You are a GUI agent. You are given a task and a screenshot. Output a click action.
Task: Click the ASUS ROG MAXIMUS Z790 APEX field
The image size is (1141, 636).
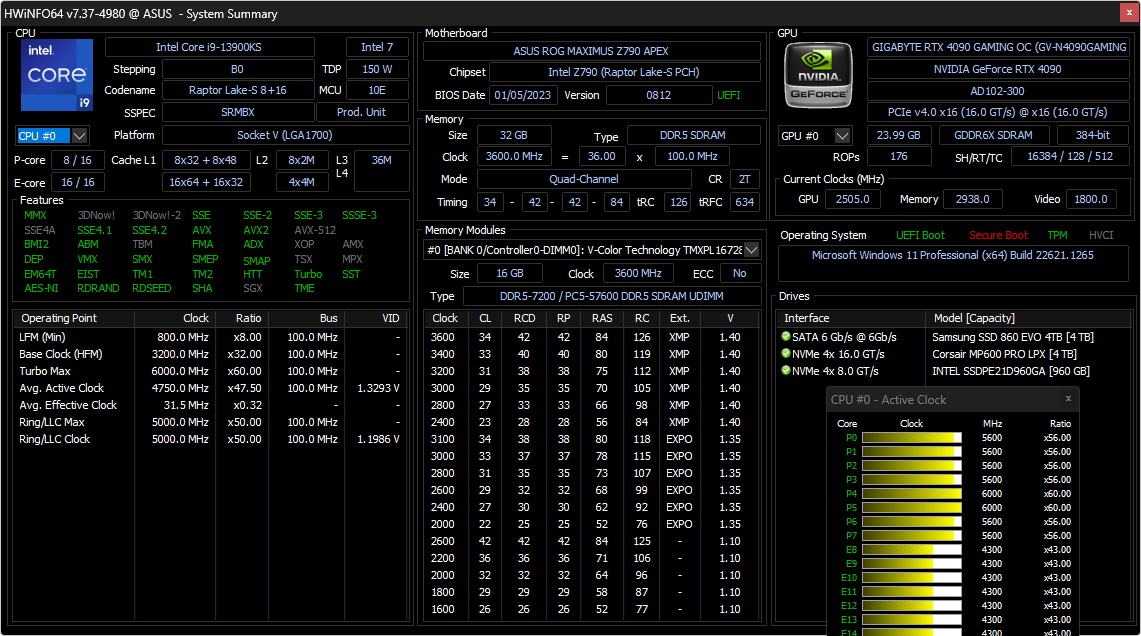(x=591, y=51)
